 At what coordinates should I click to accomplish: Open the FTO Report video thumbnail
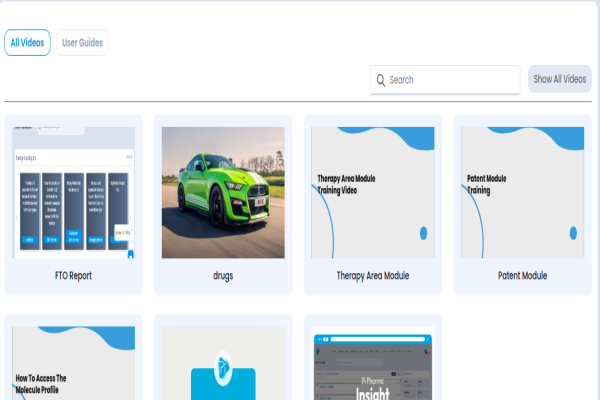click(x=73, y=193)
